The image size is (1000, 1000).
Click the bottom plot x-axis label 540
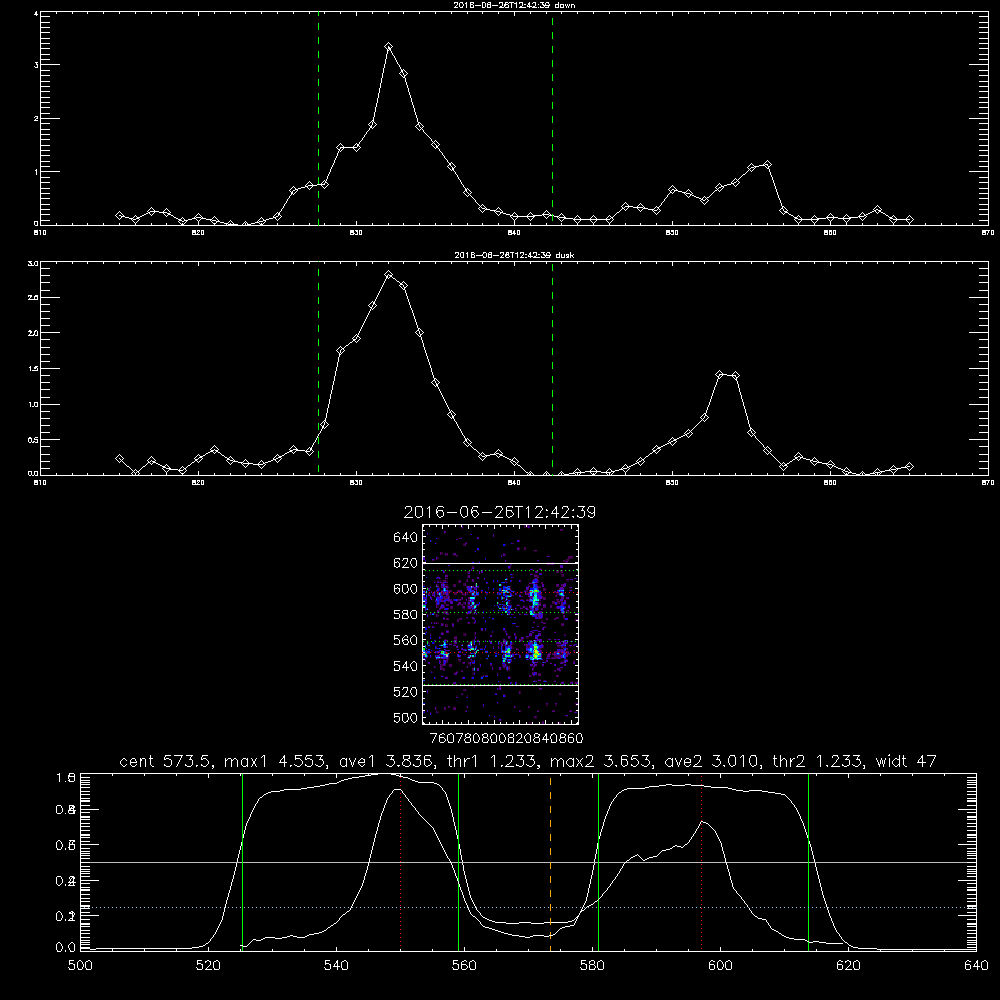point(336,966)
